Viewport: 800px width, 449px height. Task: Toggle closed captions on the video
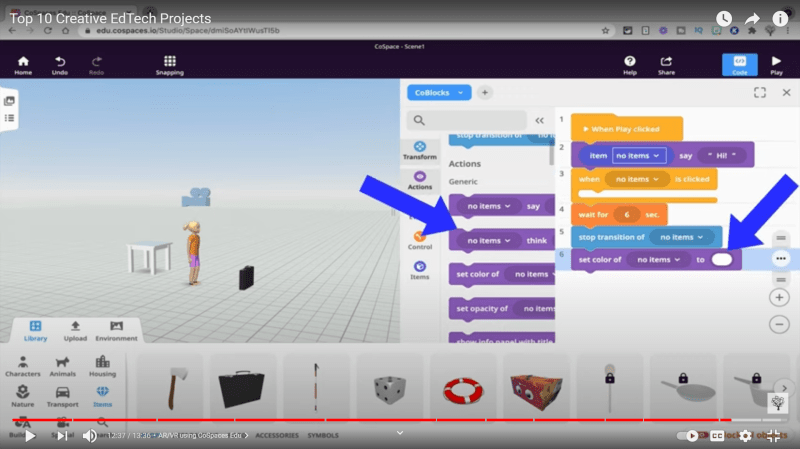coord(717,436)
